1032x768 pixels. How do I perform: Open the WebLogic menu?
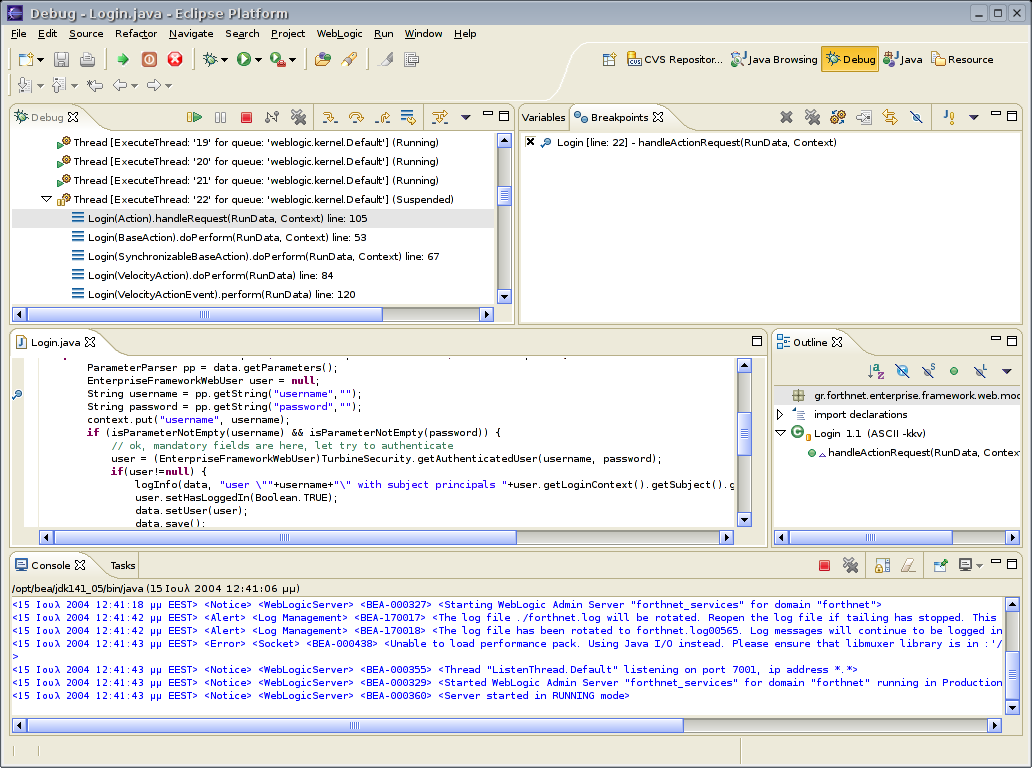[x=339, y=33]
